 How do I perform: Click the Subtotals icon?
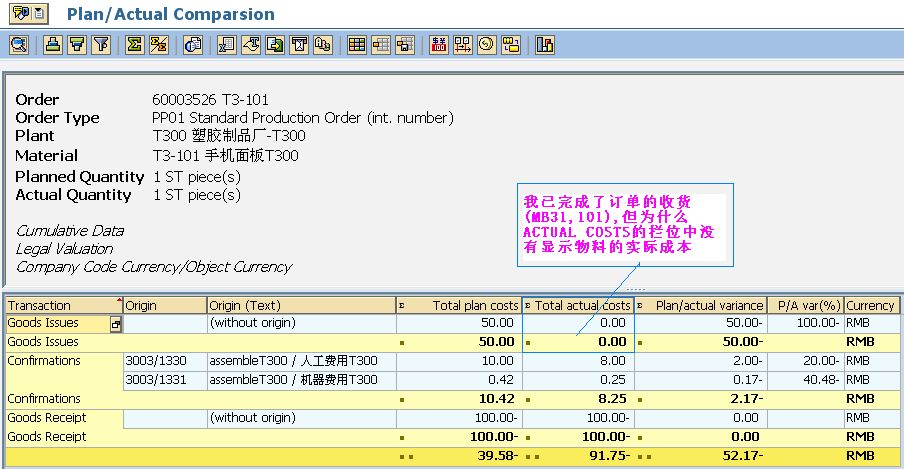click(158, 44)
